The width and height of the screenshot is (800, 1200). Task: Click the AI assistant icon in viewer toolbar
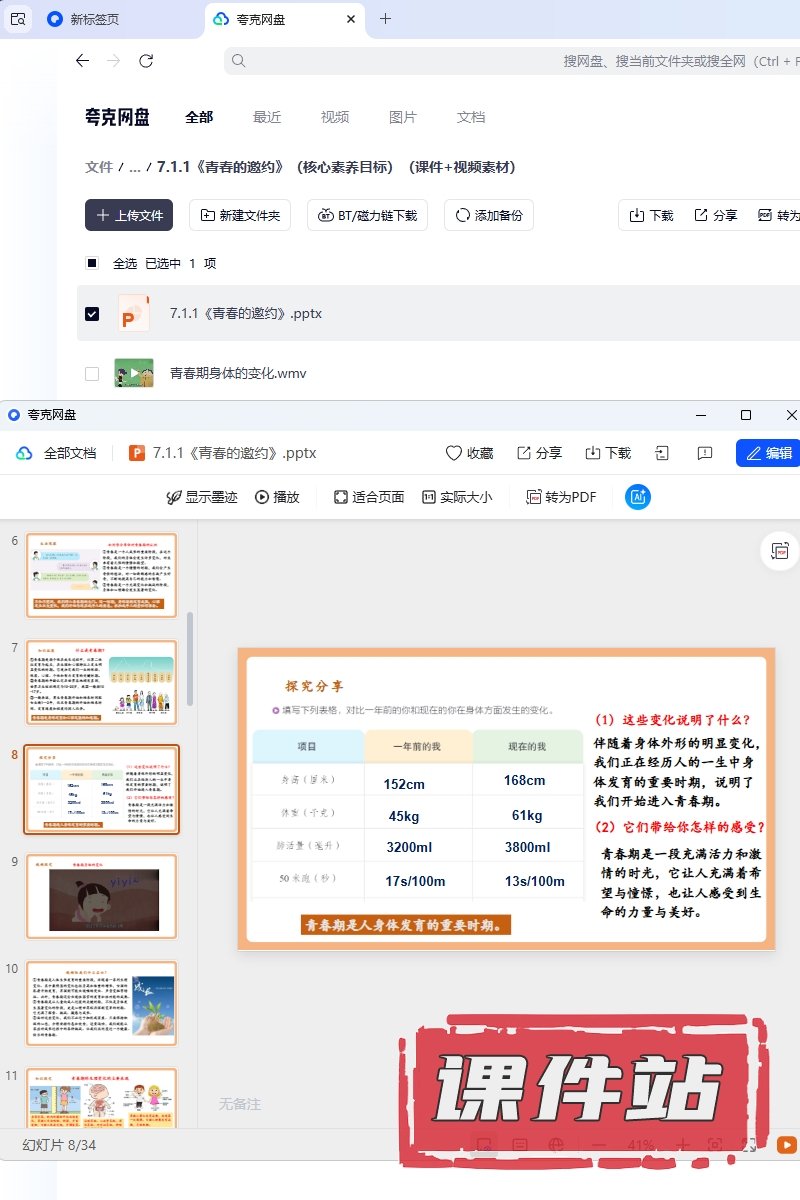point(638,497)
